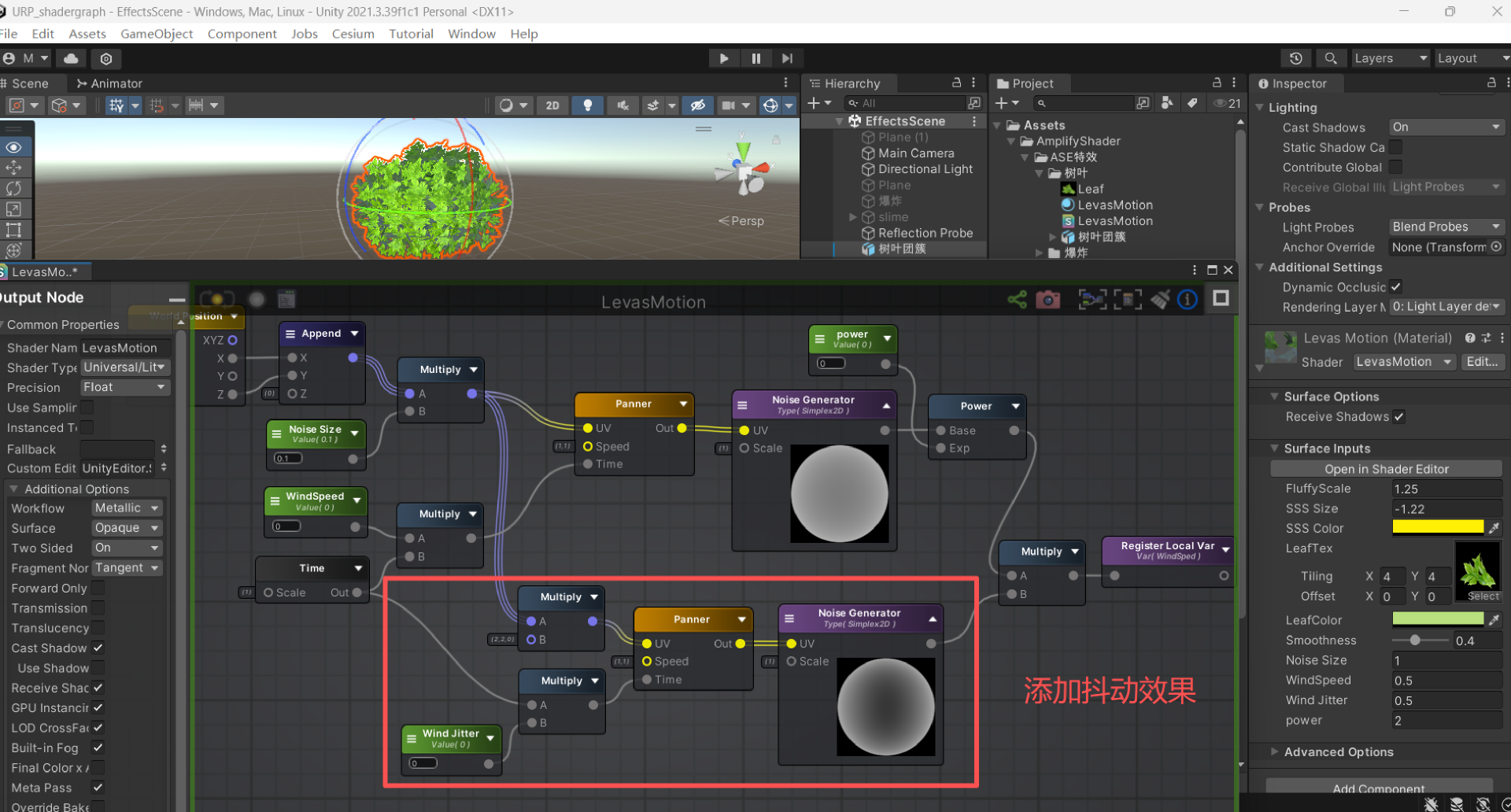Screen dimensions: 1511x812
Task: Click the clean unused nodes broom icon
Action: (x=1159, y=299)
